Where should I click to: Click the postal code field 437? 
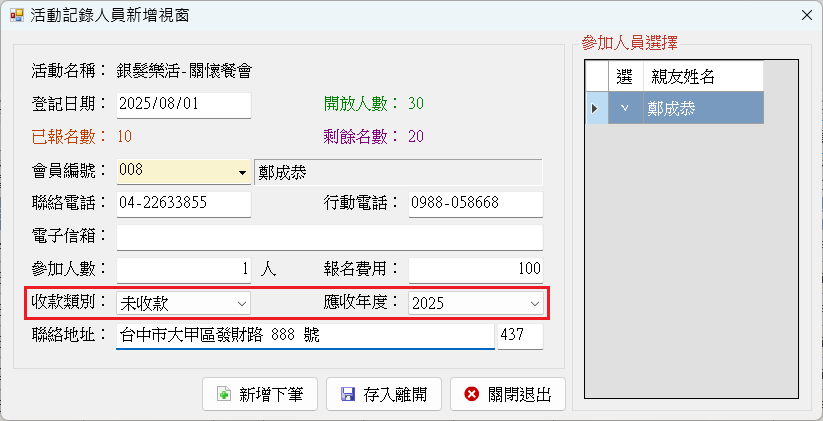(x=520, y=336)
